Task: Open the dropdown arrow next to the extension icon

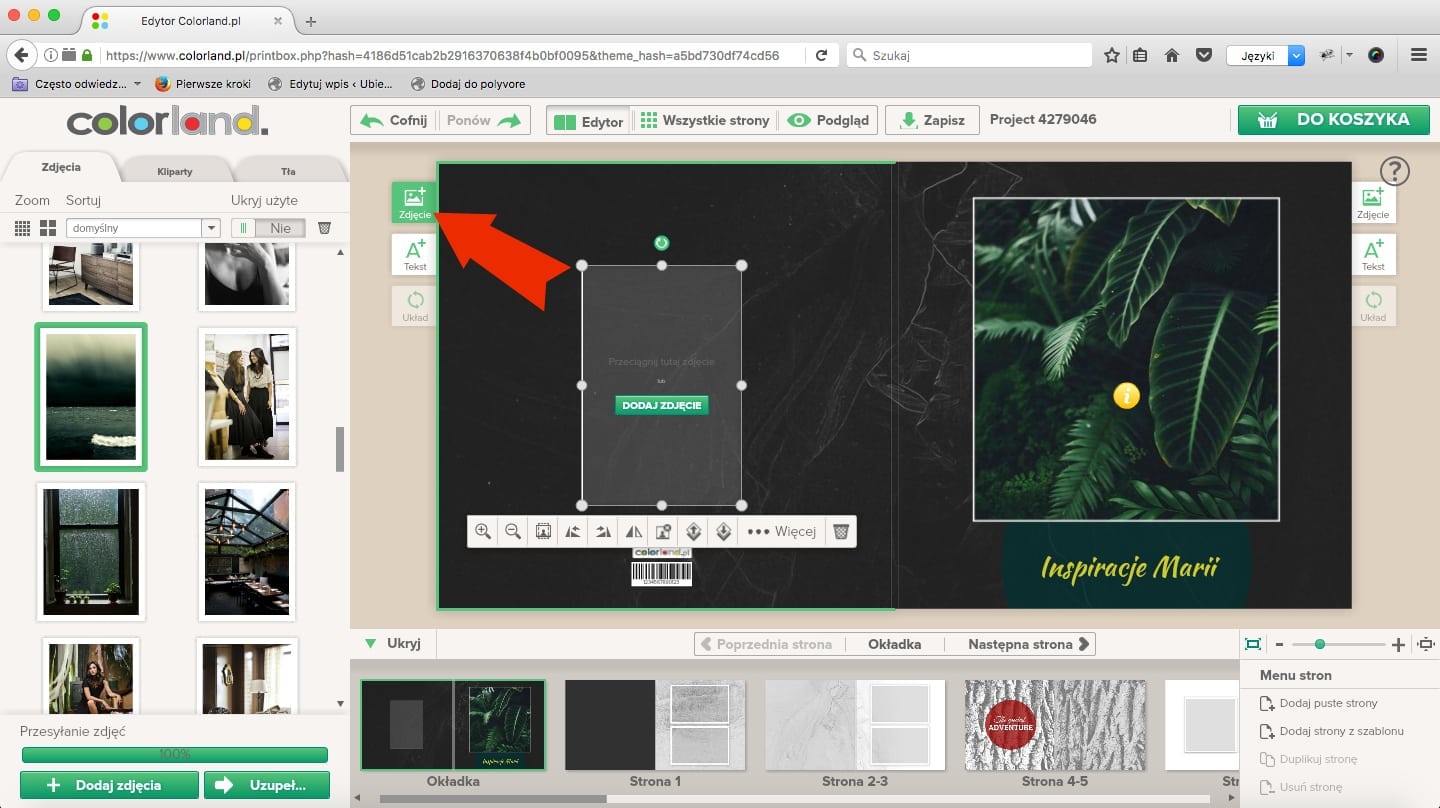Action: [1349, 55]
